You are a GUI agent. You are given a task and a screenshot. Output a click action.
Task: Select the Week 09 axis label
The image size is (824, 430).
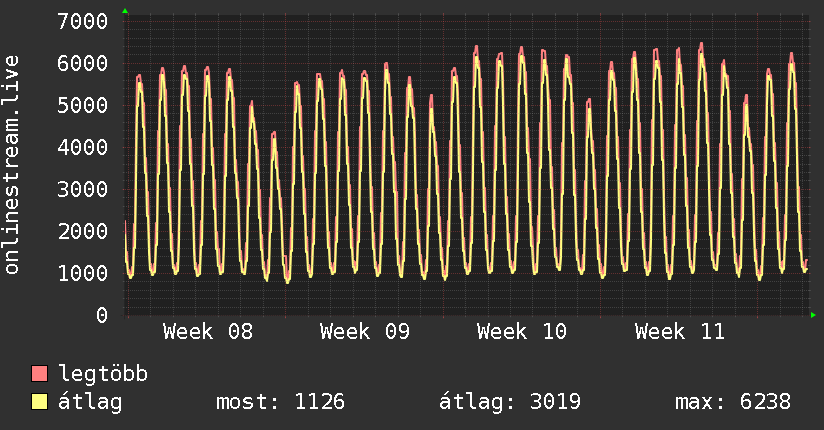pyautogui.click(x=365, y=332)
